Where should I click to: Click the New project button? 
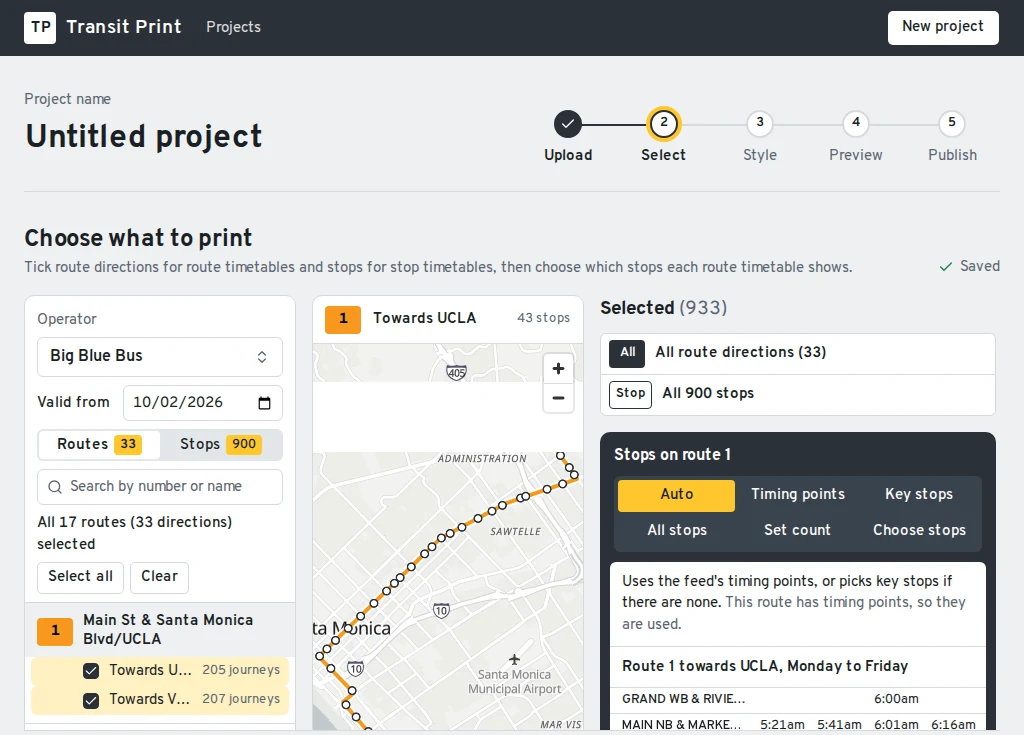click(943, 27)
